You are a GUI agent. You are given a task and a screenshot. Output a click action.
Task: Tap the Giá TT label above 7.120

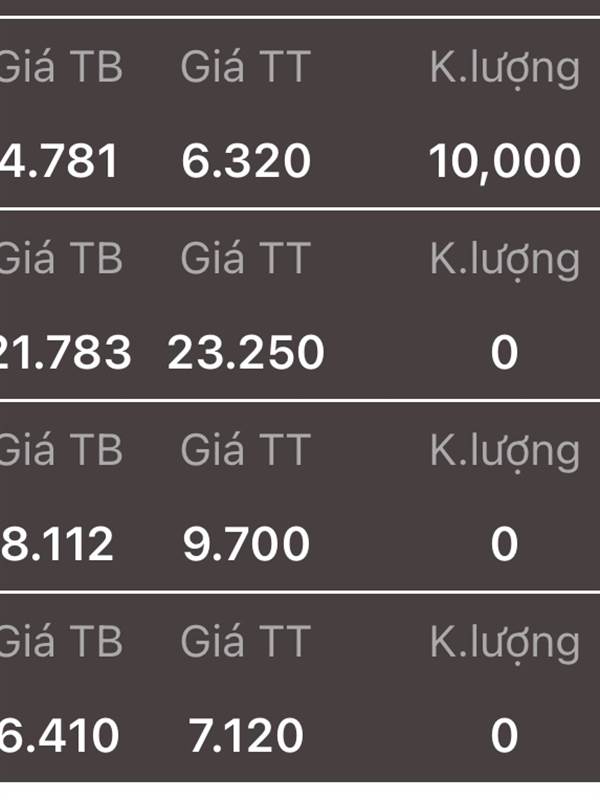coord(245,642)
